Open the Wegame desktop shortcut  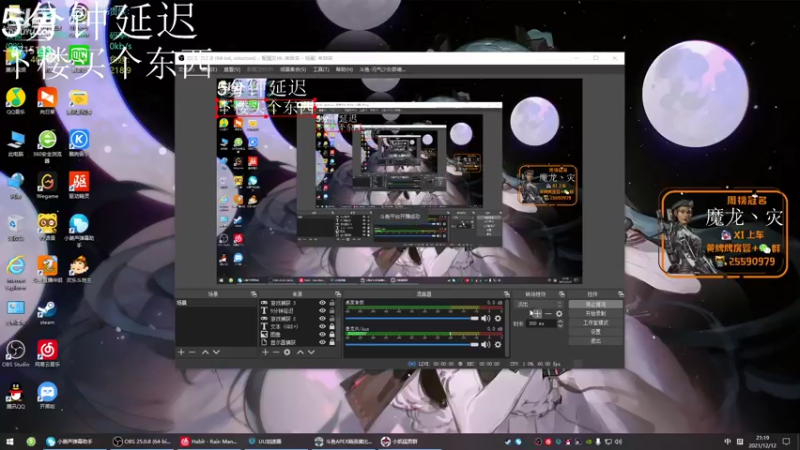tap(47, 185)
